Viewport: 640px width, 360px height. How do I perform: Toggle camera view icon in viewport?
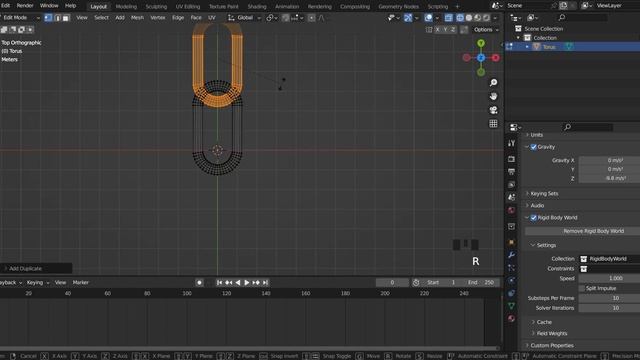(493, 110)
